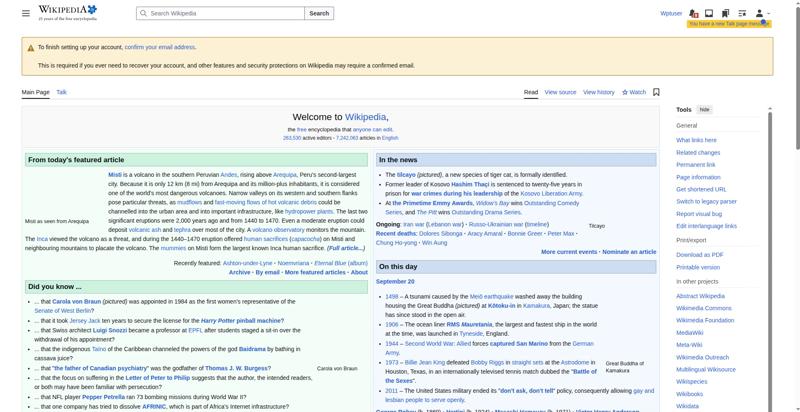Open the View history tab
This screenshot has width=800, height=412.
(598, 92)
